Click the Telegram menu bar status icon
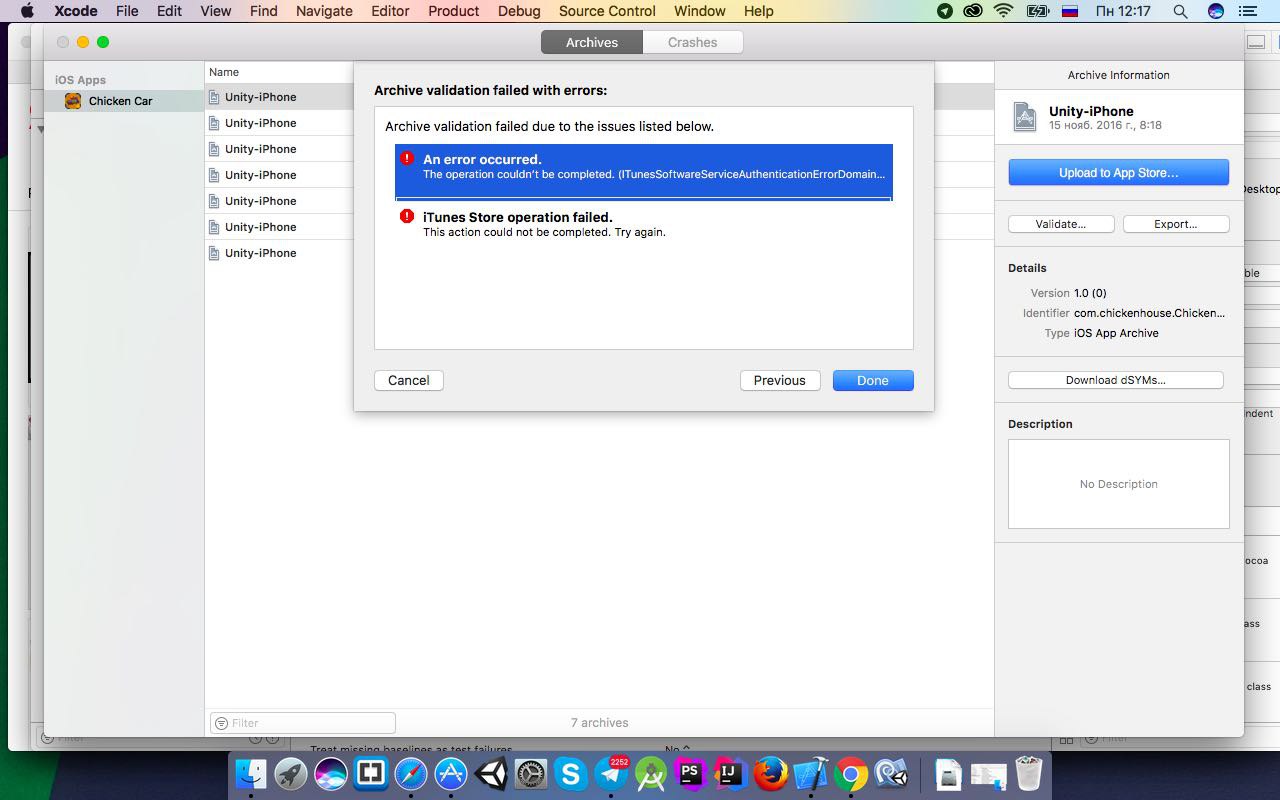The height and width of the screenshot is (800, 1280). (945, 11)
